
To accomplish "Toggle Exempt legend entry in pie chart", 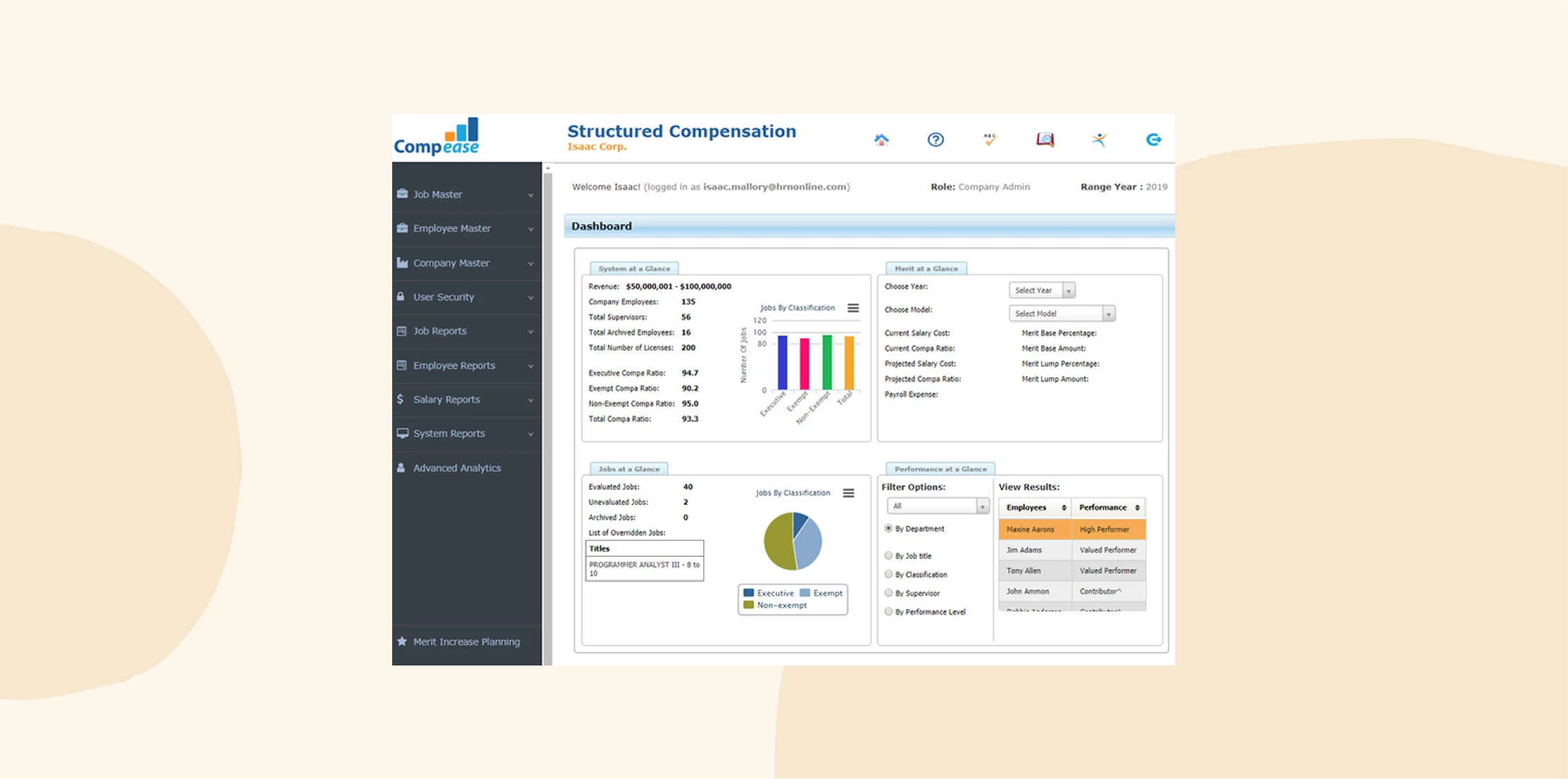I will pos(821,593).
